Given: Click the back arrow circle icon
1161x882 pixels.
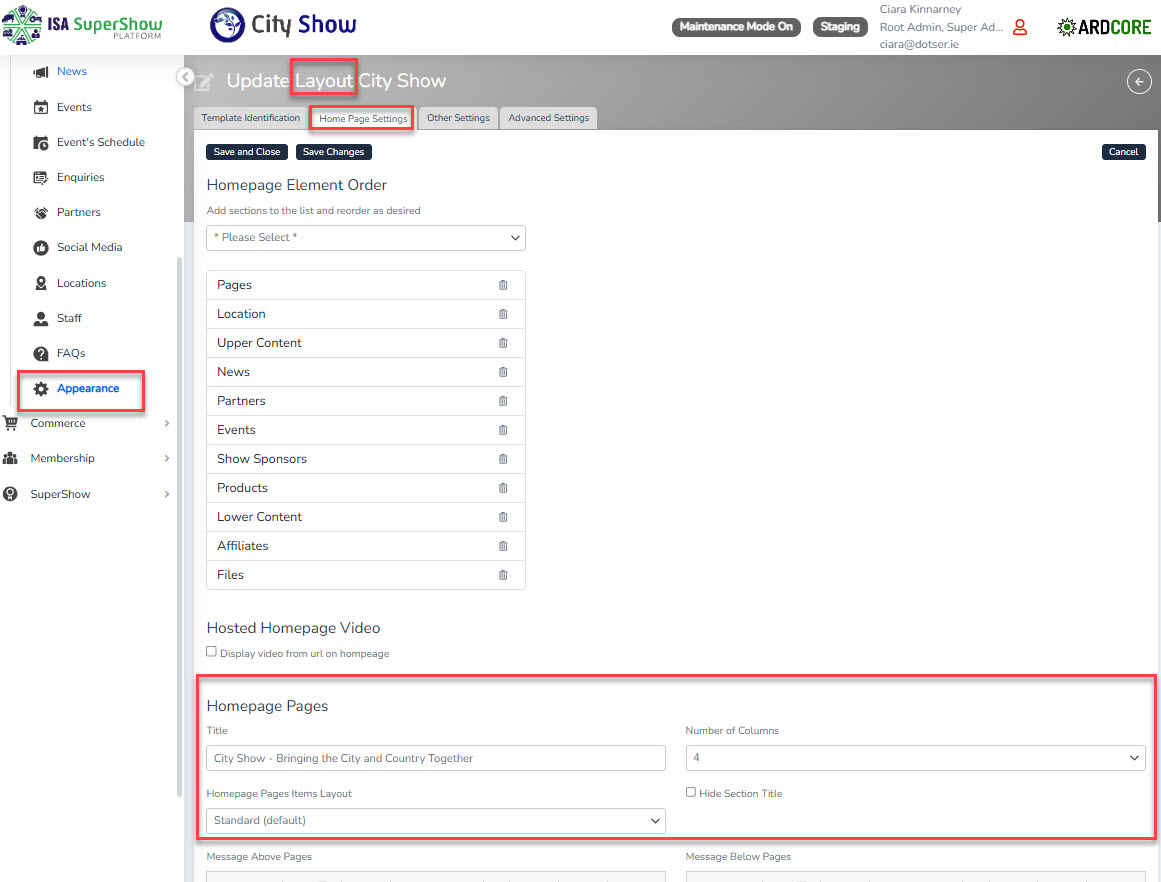Looking at the screenshot, I should pos(1139,82).
